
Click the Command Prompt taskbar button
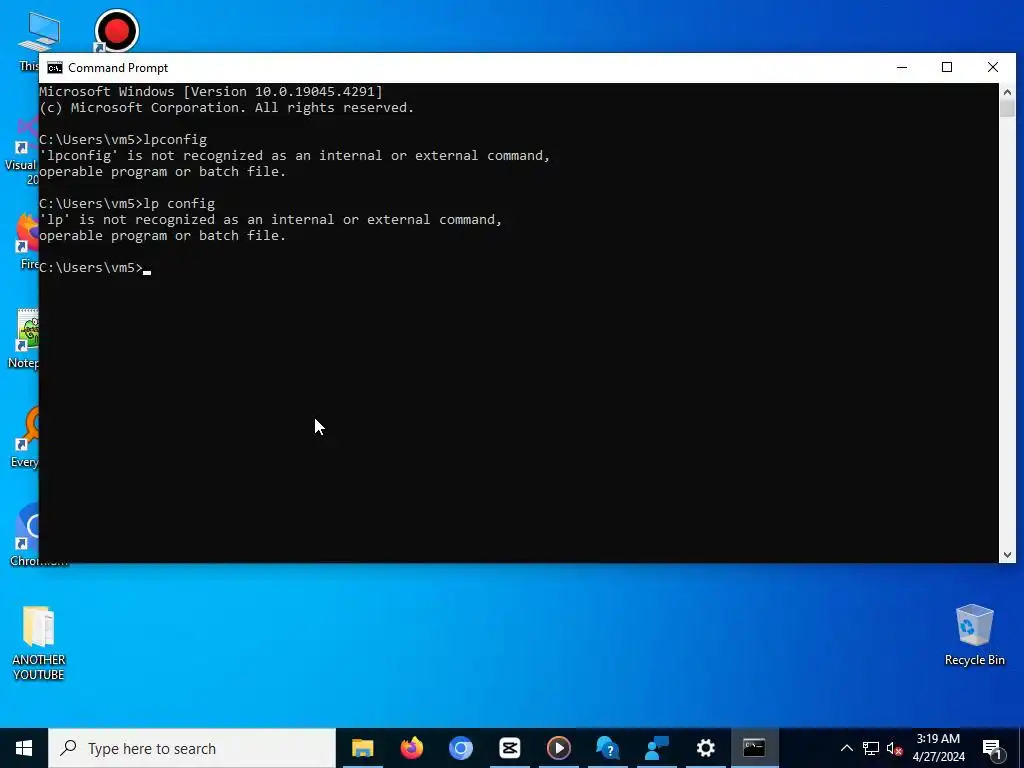pos(754,748)
